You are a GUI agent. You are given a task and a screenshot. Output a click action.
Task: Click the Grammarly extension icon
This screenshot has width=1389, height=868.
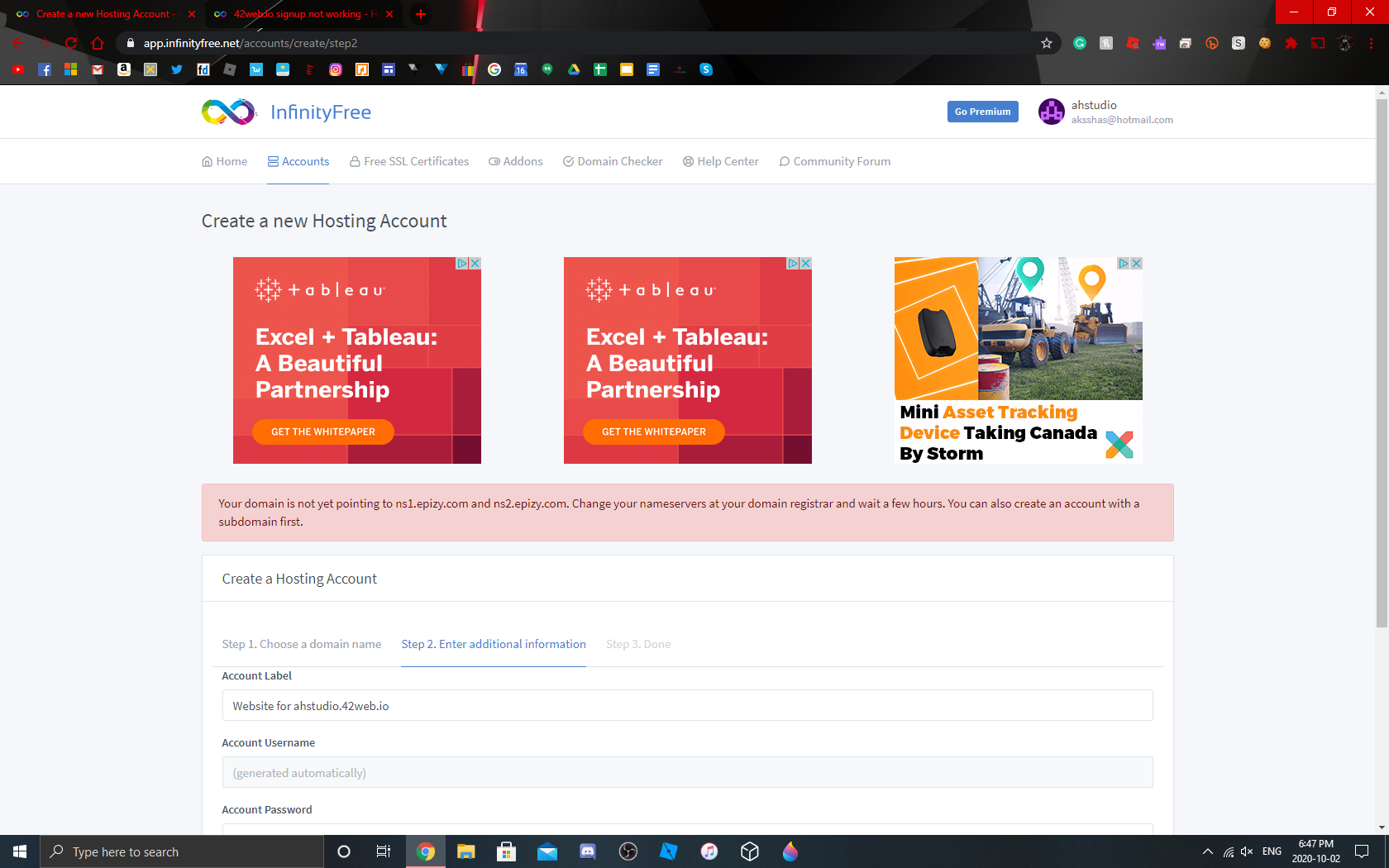[x=1080, y=43]
